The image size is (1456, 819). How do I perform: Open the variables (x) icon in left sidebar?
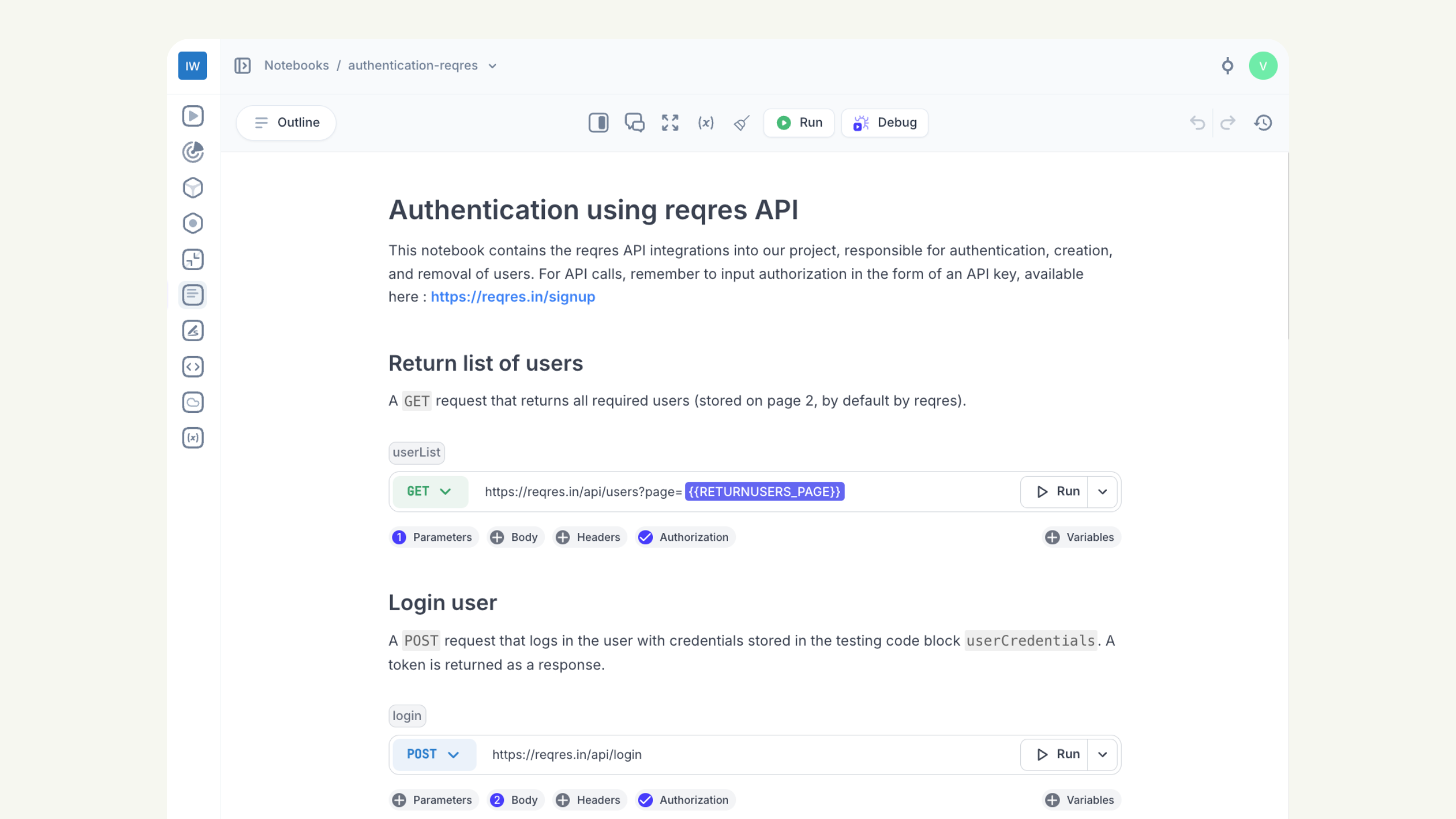pyautogui.click(x=193, y=438)
